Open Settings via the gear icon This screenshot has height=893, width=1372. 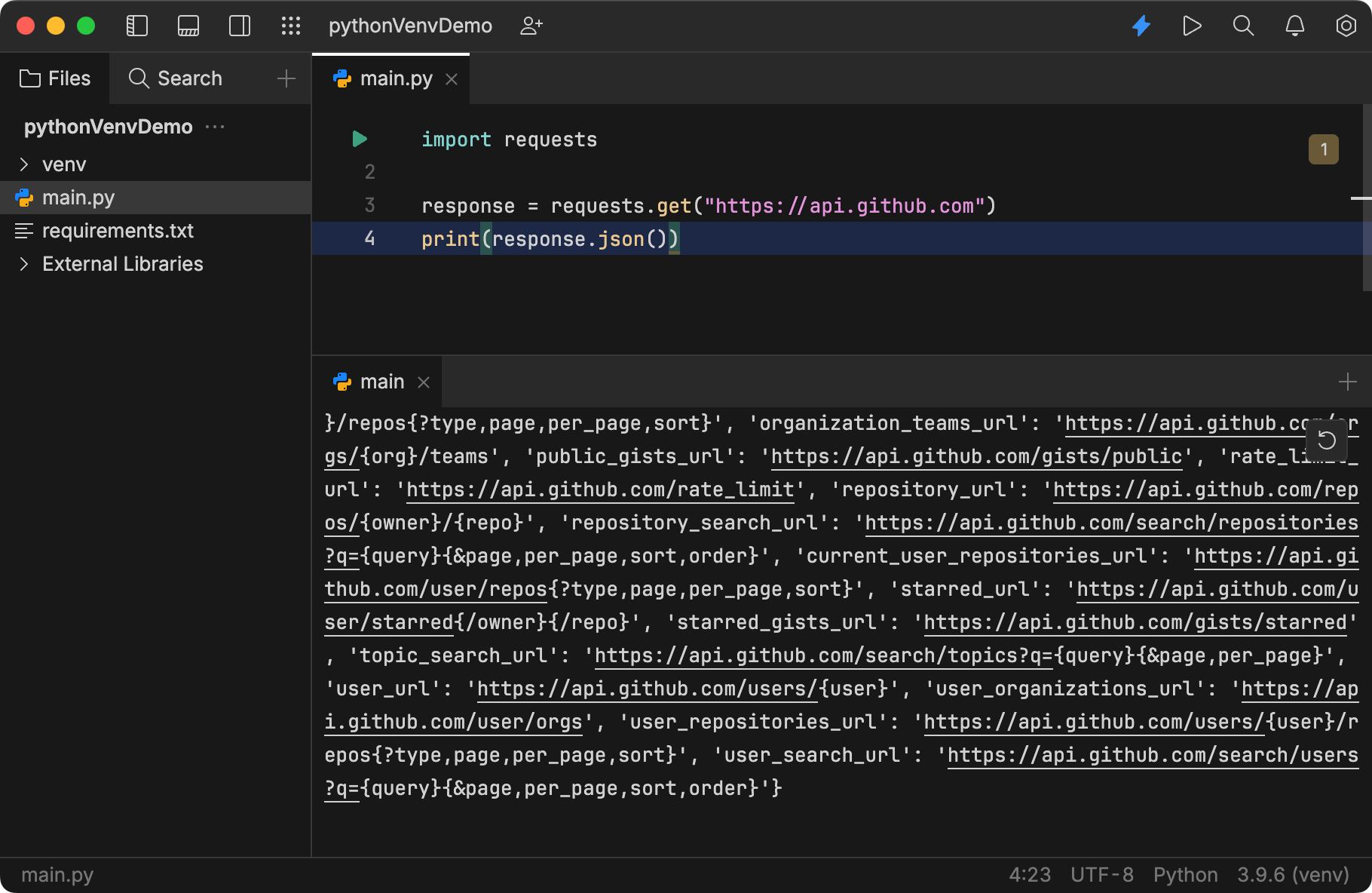(x=1346, y=25)
